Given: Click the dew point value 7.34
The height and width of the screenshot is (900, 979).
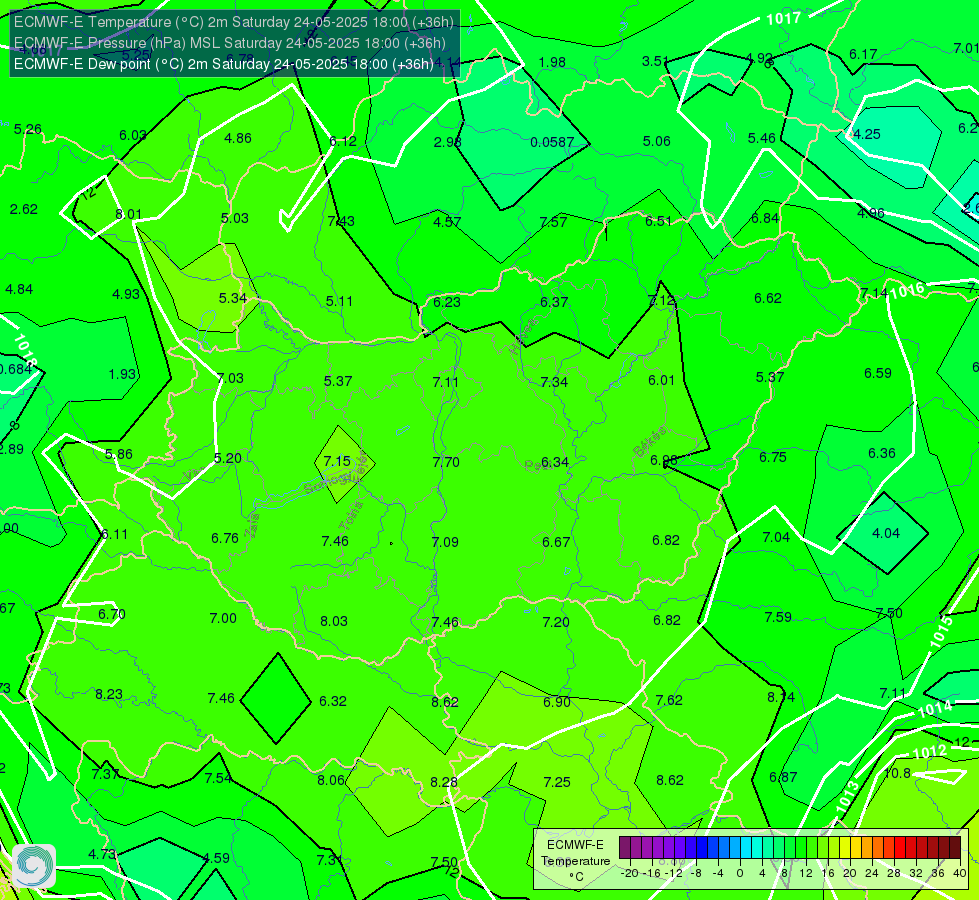Looking at the screenshot, I should pos(554,382).
